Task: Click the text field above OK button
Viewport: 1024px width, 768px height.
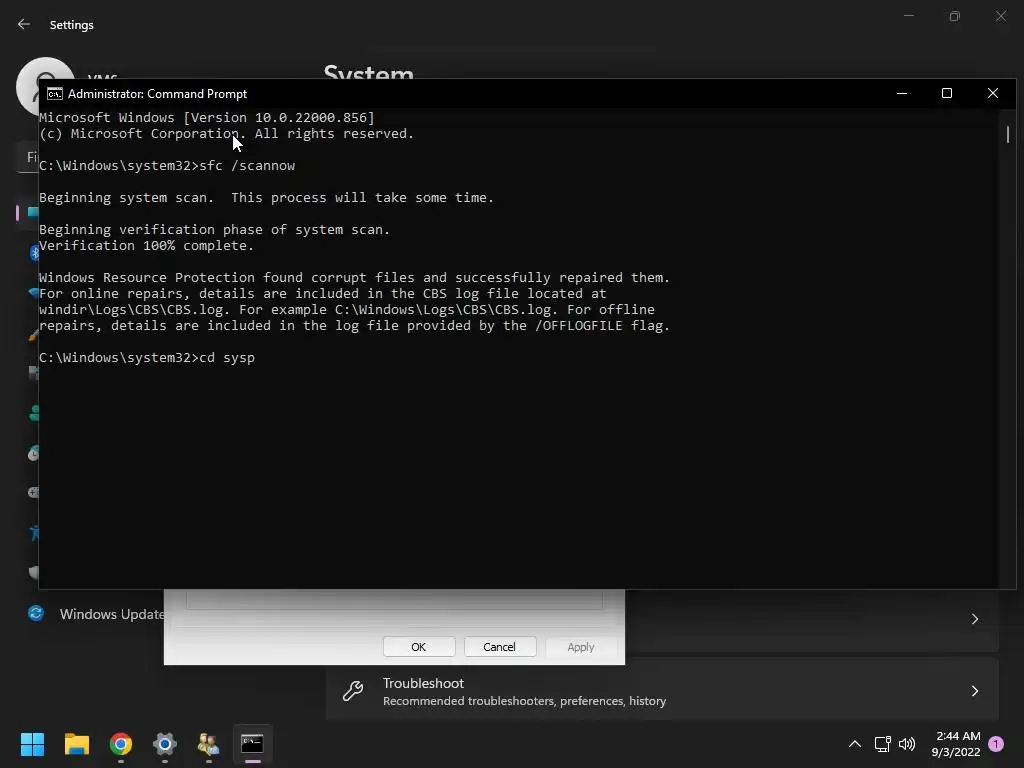Action: [394, 600]
